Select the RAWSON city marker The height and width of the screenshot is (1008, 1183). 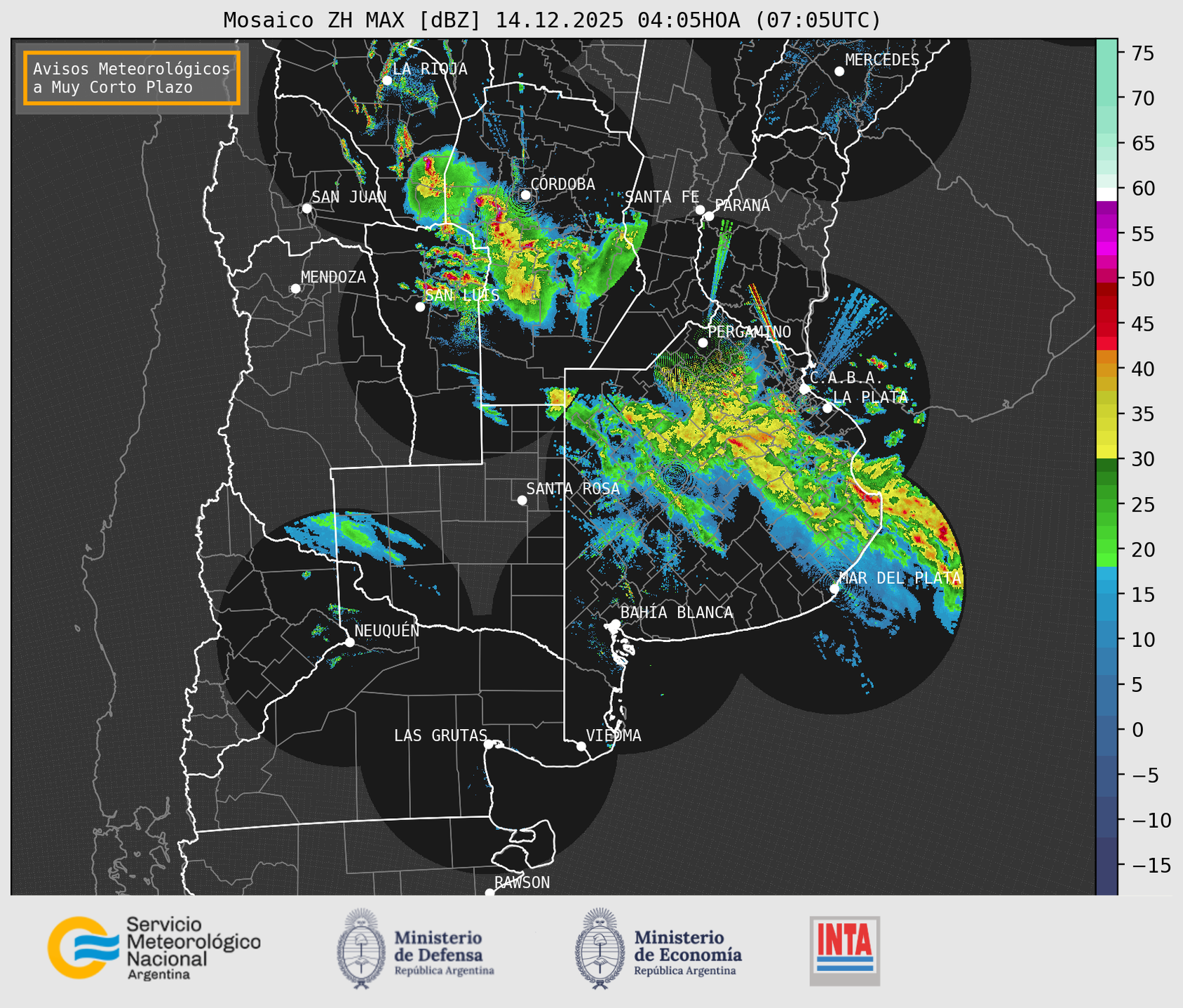click(489, 892)
